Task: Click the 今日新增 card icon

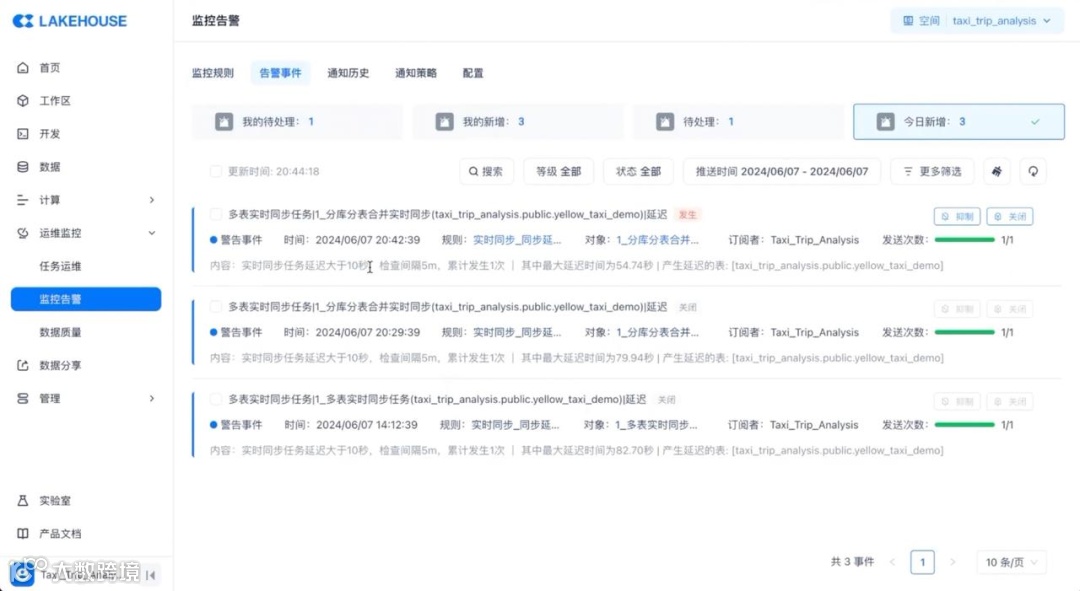Action: pyautogui.click(x=885, y=122)
